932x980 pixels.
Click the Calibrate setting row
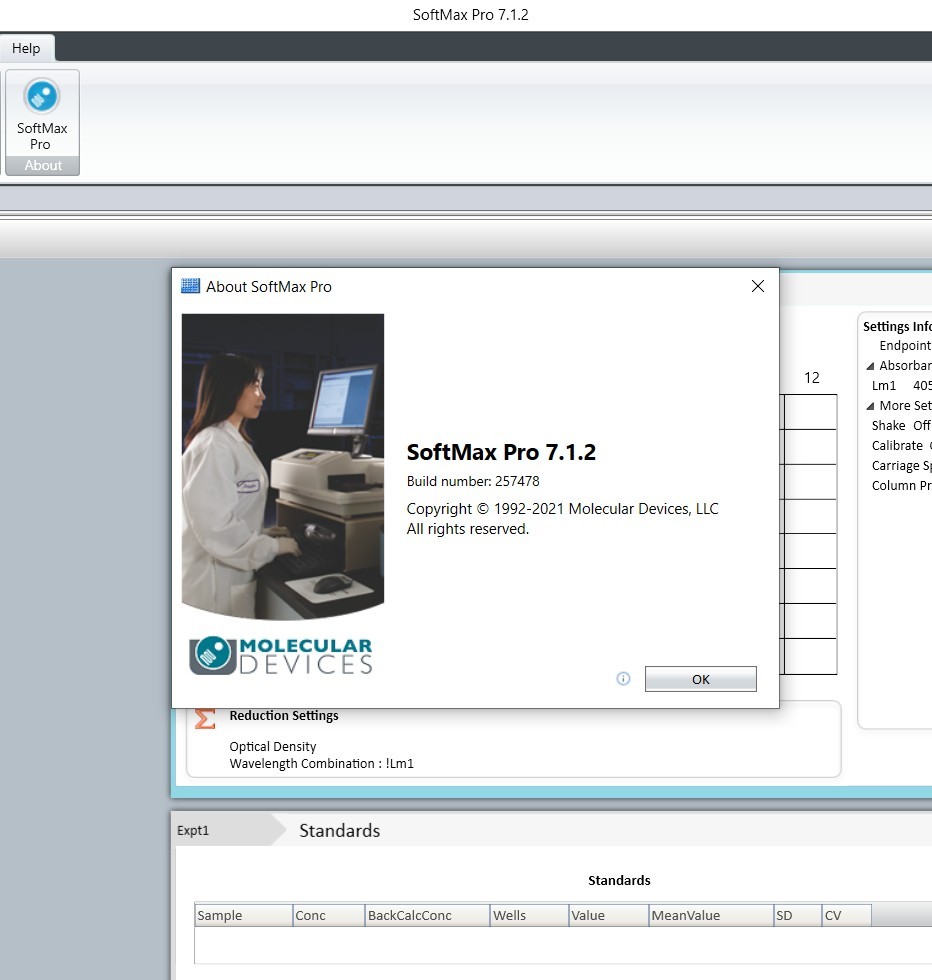click(901, 446)
